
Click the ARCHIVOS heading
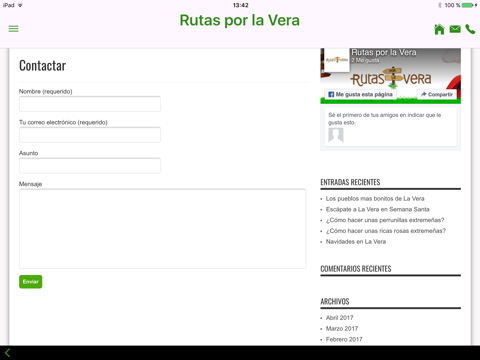(x=335, y=301)
